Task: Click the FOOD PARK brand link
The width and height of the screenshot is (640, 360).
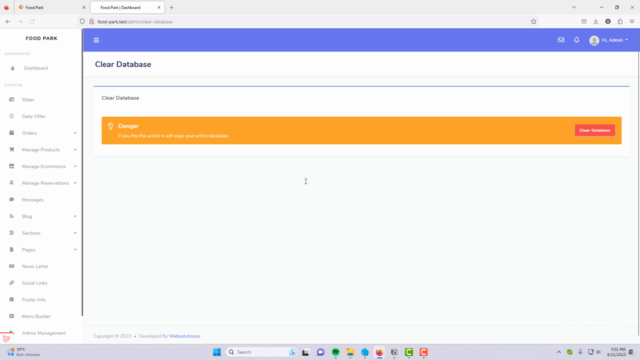Action: coord(41,38)
